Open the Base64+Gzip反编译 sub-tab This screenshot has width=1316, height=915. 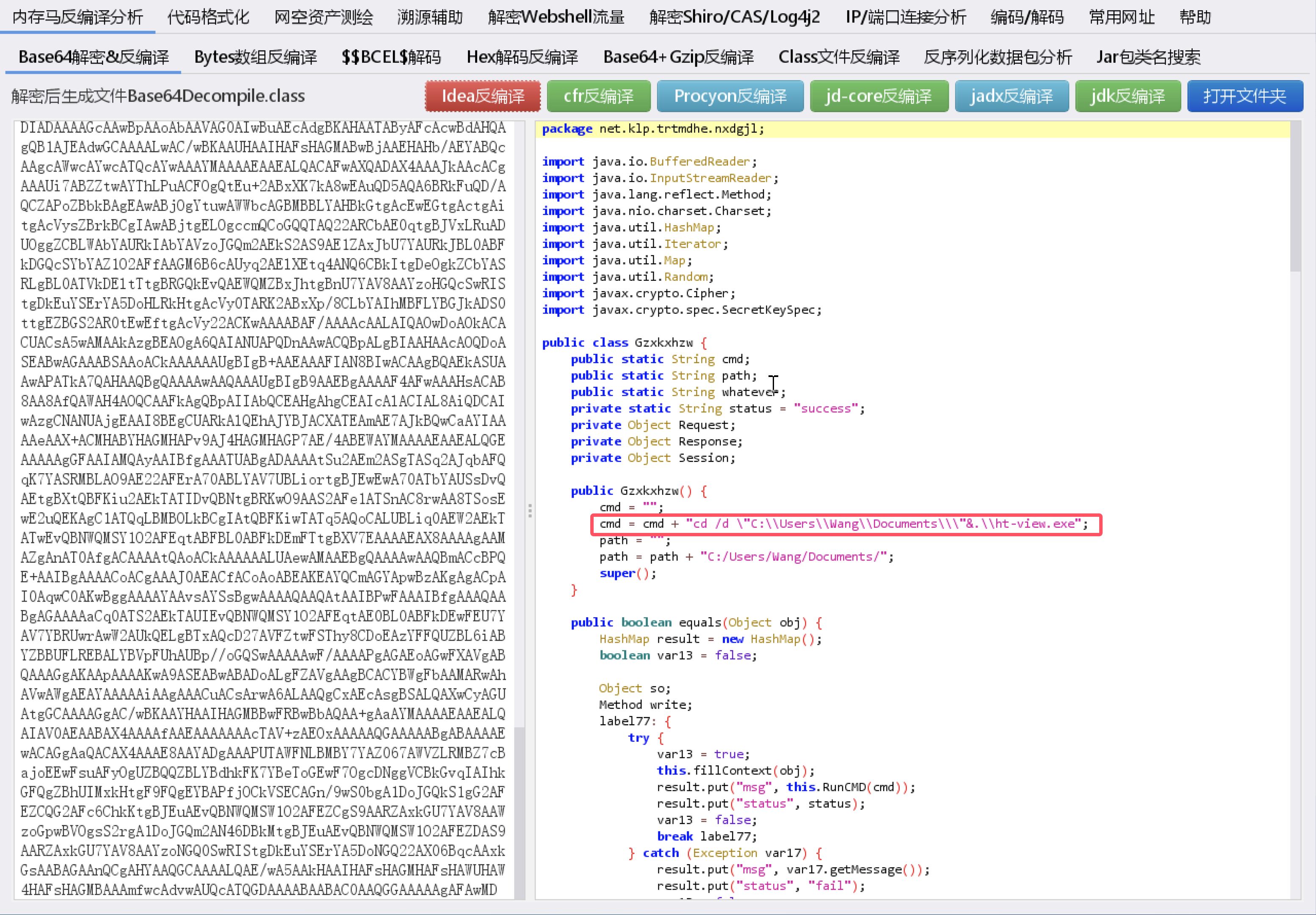pos(678,57)
